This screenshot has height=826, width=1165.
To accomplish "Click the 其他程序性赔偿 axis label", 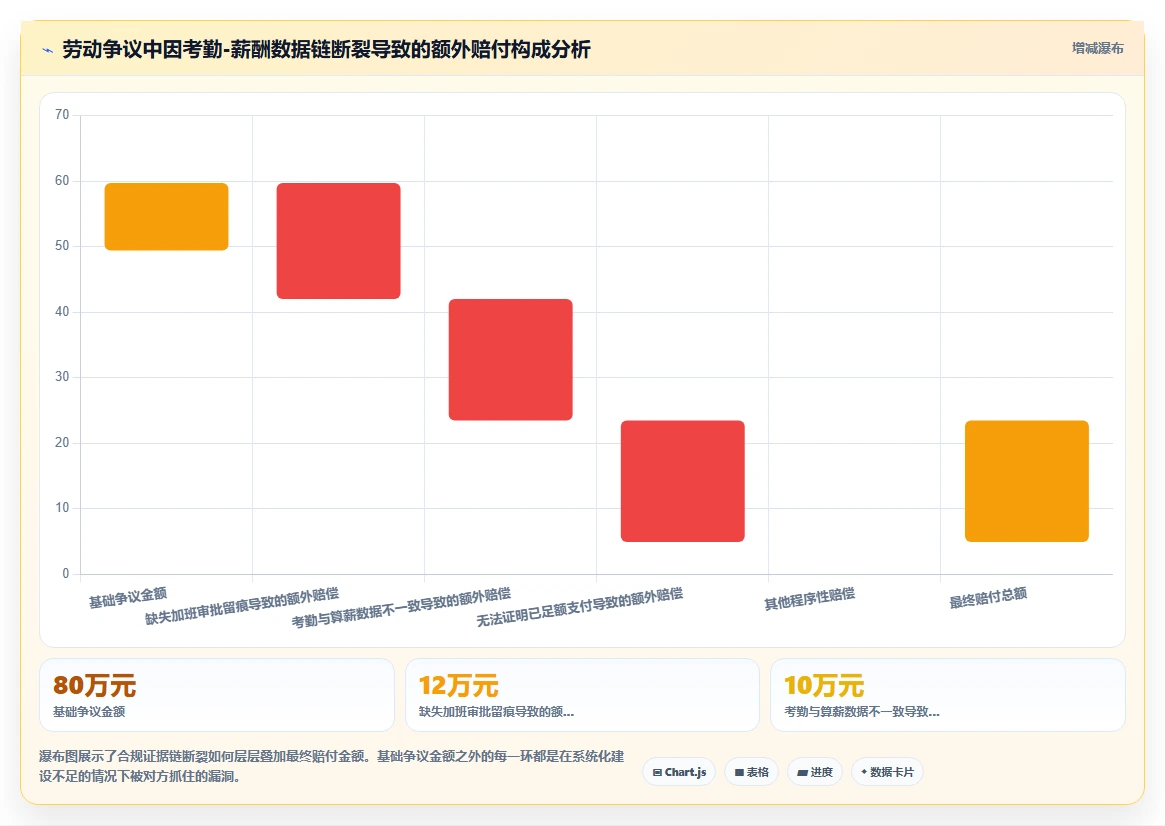I will (x=810, y=599).
